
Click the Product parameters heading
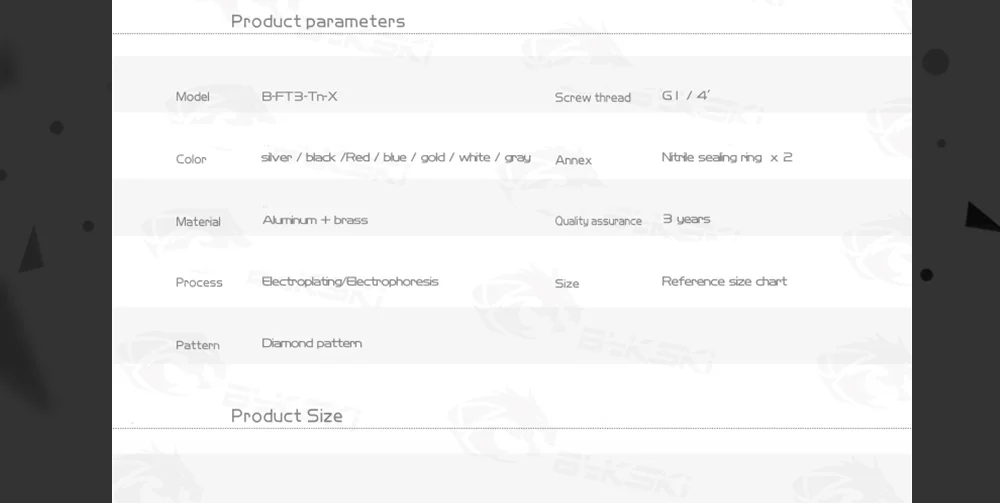coord(317,21)
